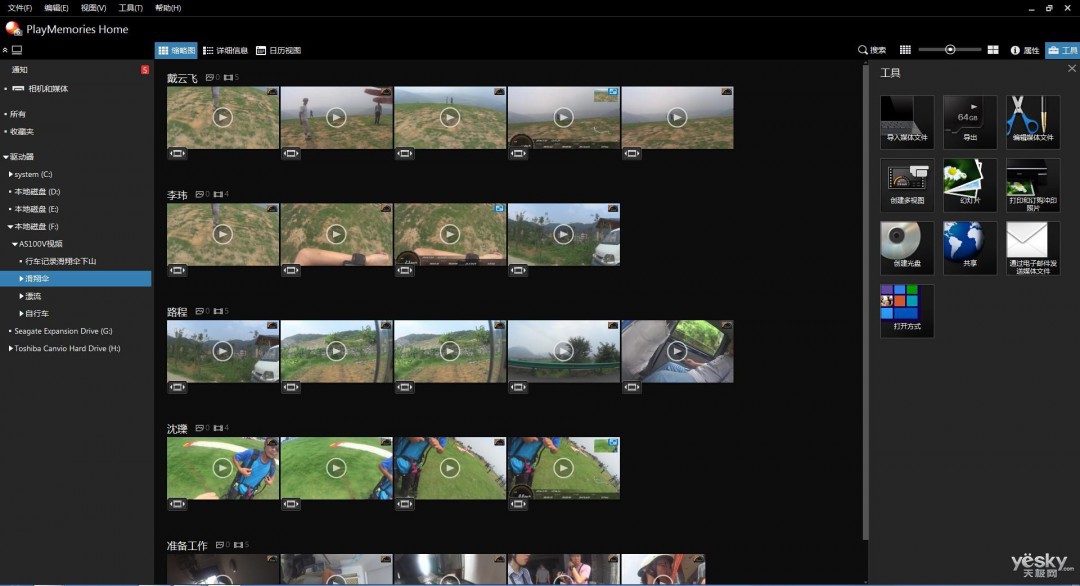
Task: Select the fifth 路程 thumbnail showing car interior
Action: click(x=677, y=351)
